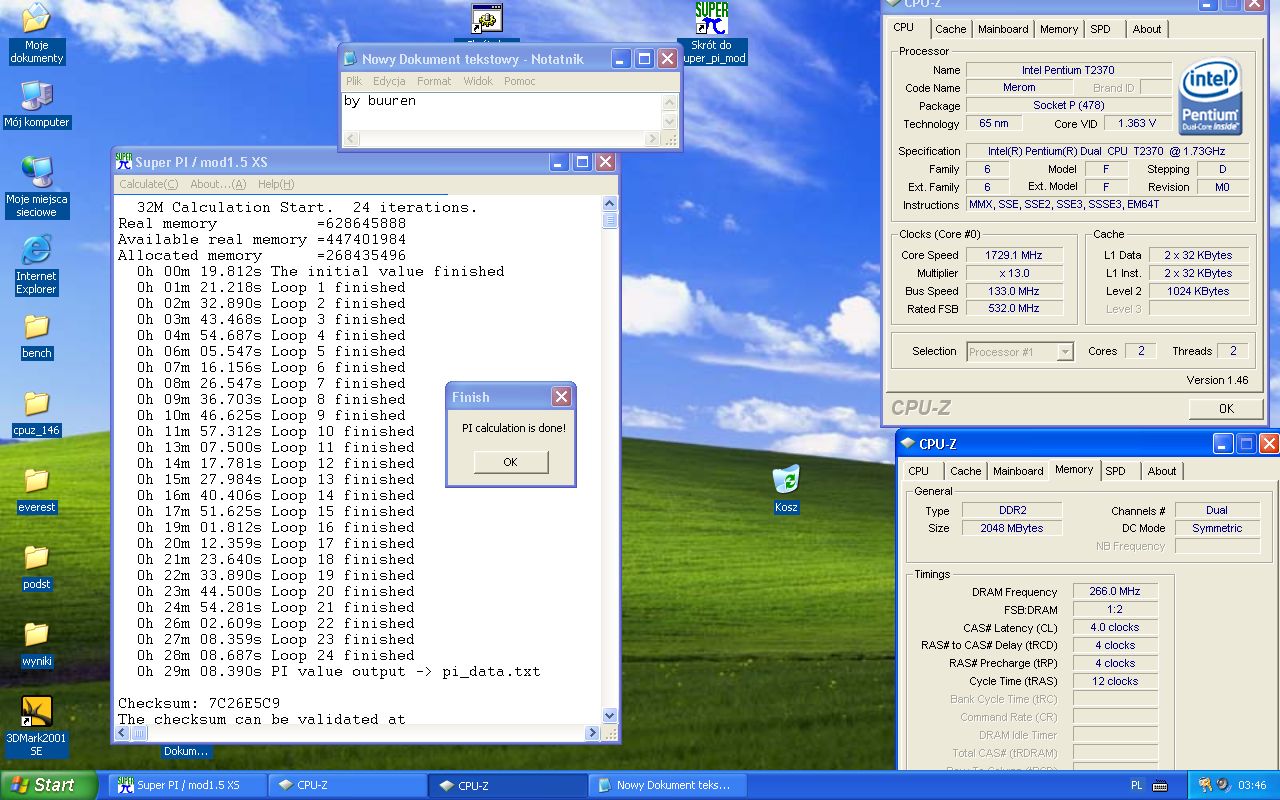The image size is (1280, 800).
Task: Click the Intel Pentium logo in CPU-Z
Action: pyautogui.click(x=1210, y=97)
